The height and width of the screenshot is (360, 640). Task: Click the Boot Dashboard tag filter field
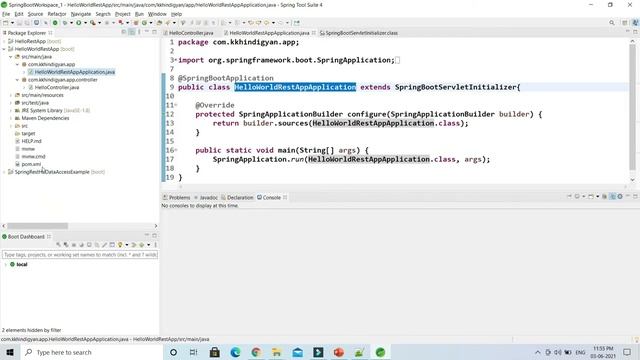tap(80, 255)
